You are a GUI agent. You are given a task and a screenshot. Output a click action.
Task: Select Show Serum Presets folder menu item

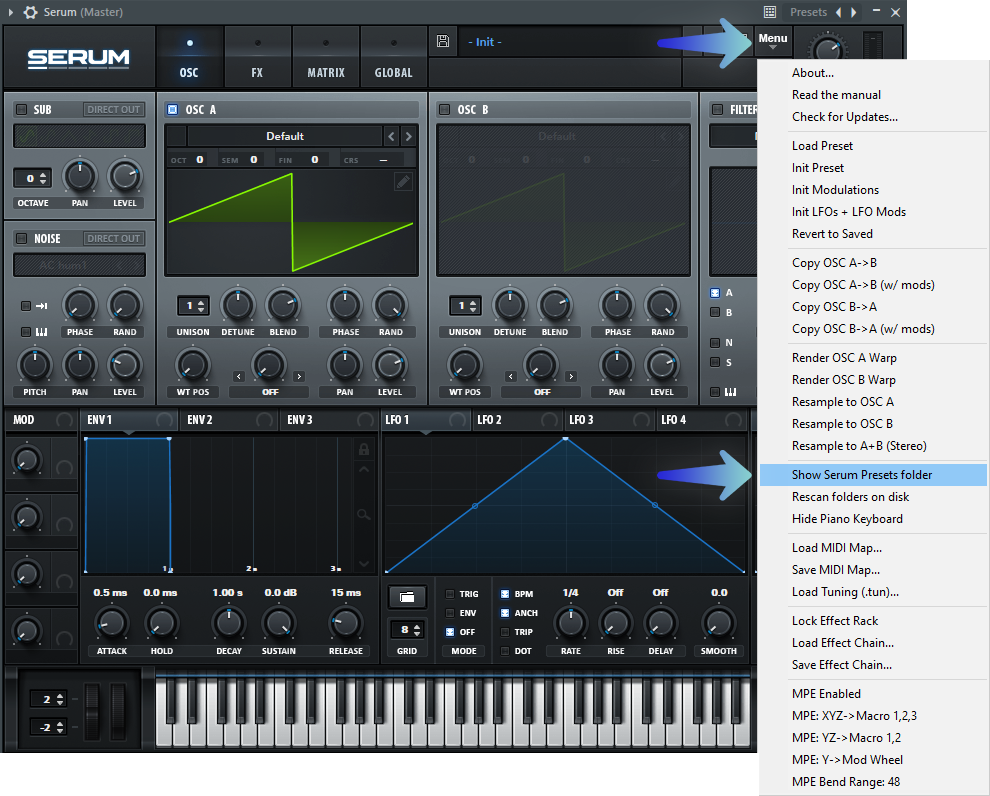click(x=873, y=475)
